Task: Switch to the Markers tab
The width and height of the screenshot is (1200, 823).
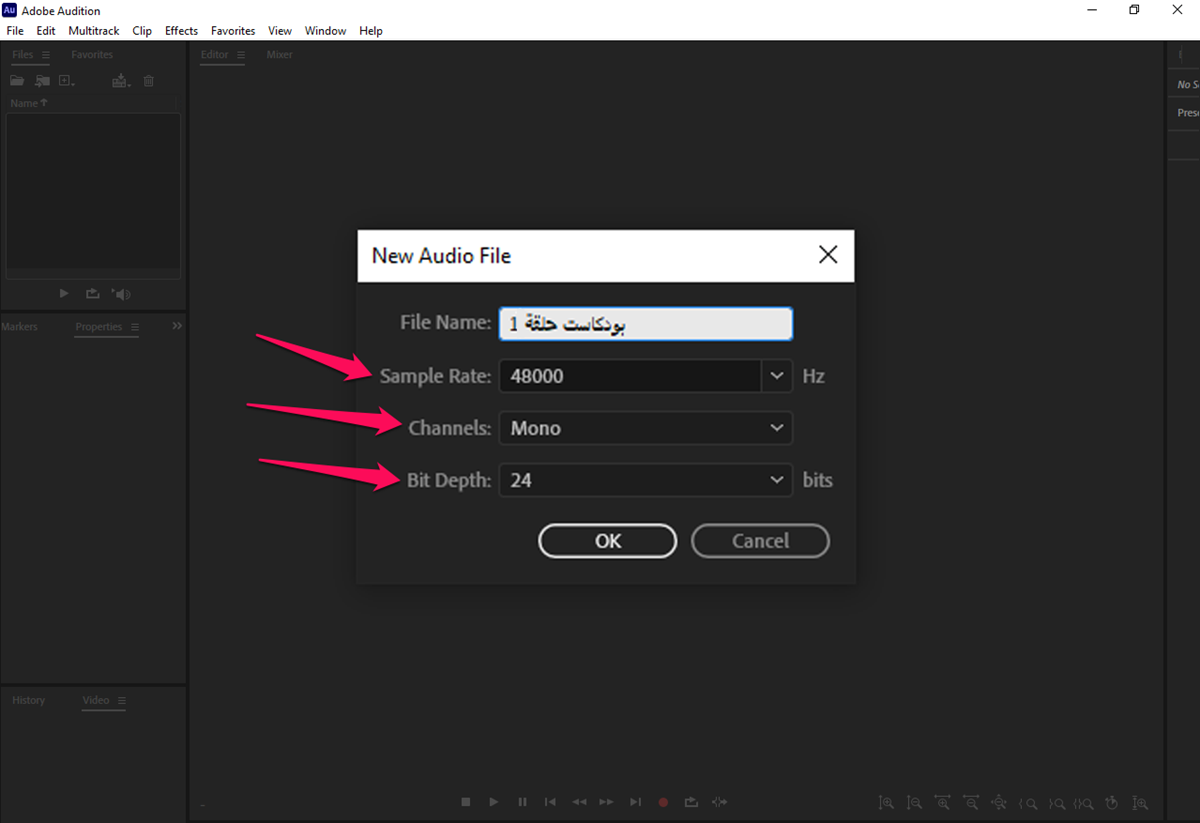Action: (x=19, y=327)
